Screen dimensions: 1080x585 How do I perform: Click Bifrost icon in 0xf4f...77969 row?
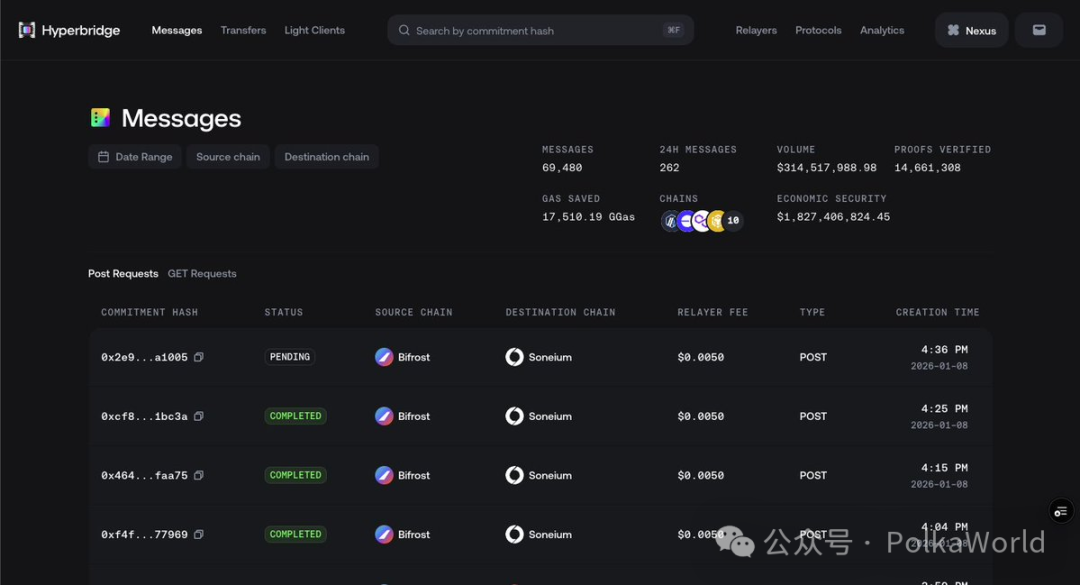point(384,535)
